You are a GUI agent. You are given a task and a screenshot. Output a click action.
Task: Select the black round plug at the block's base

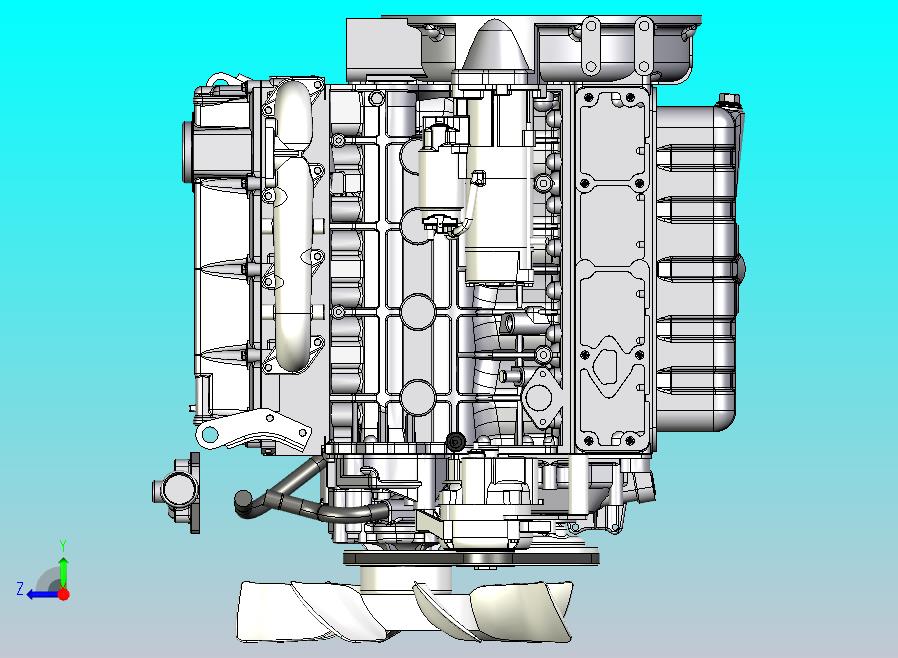[455, 441]
